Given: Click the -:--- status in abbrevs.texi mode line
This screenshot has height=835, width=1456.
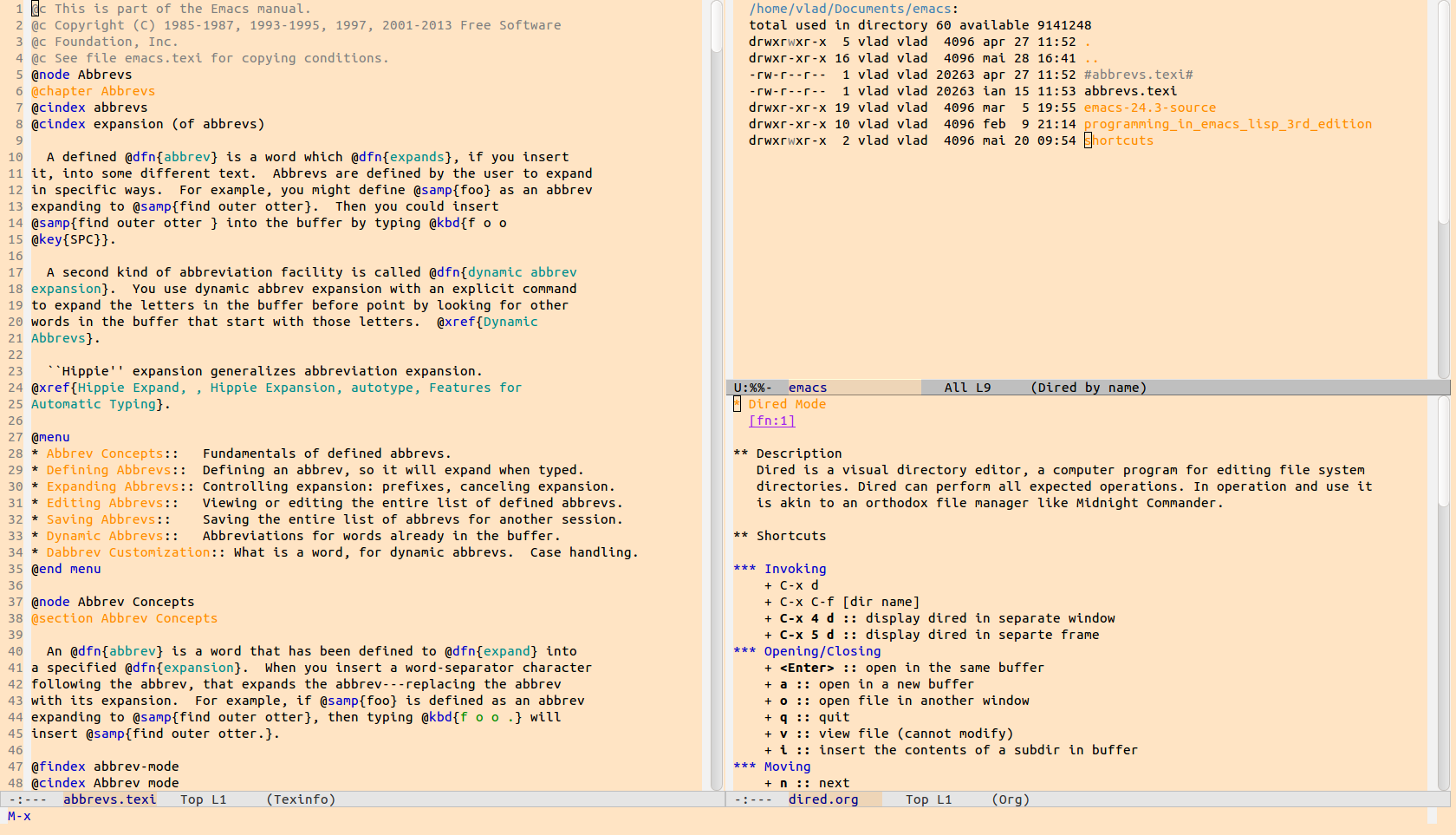Looking at the screenshot, I should (x=28, y=799).
